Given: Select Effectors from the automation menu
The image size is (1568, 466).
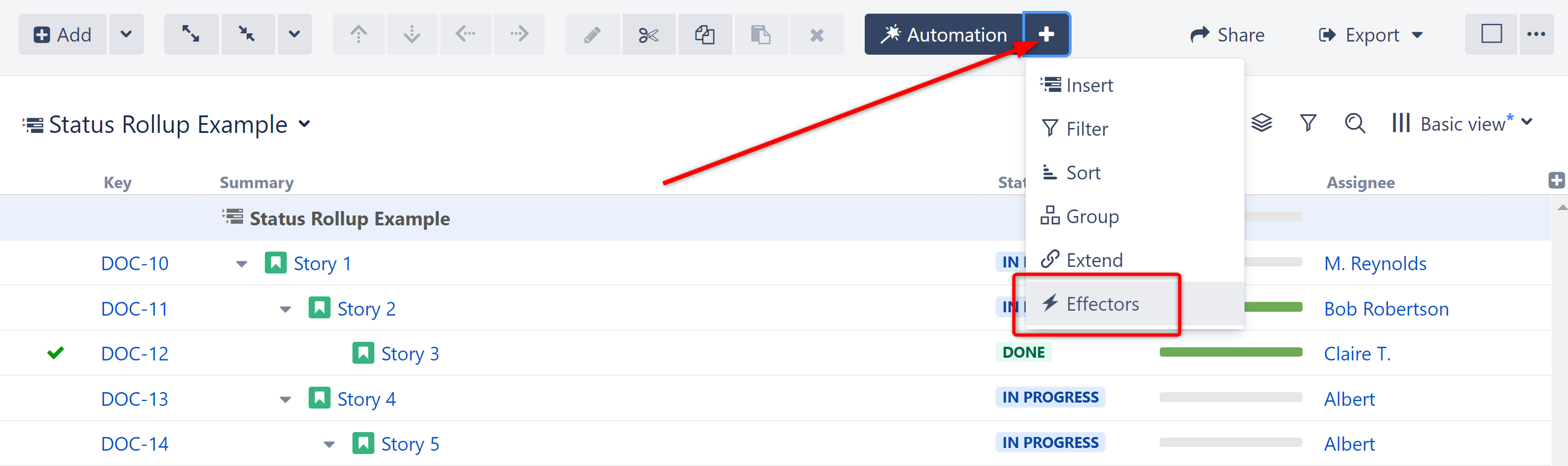Looking at the screenshot, I should tap(1102, 304).
